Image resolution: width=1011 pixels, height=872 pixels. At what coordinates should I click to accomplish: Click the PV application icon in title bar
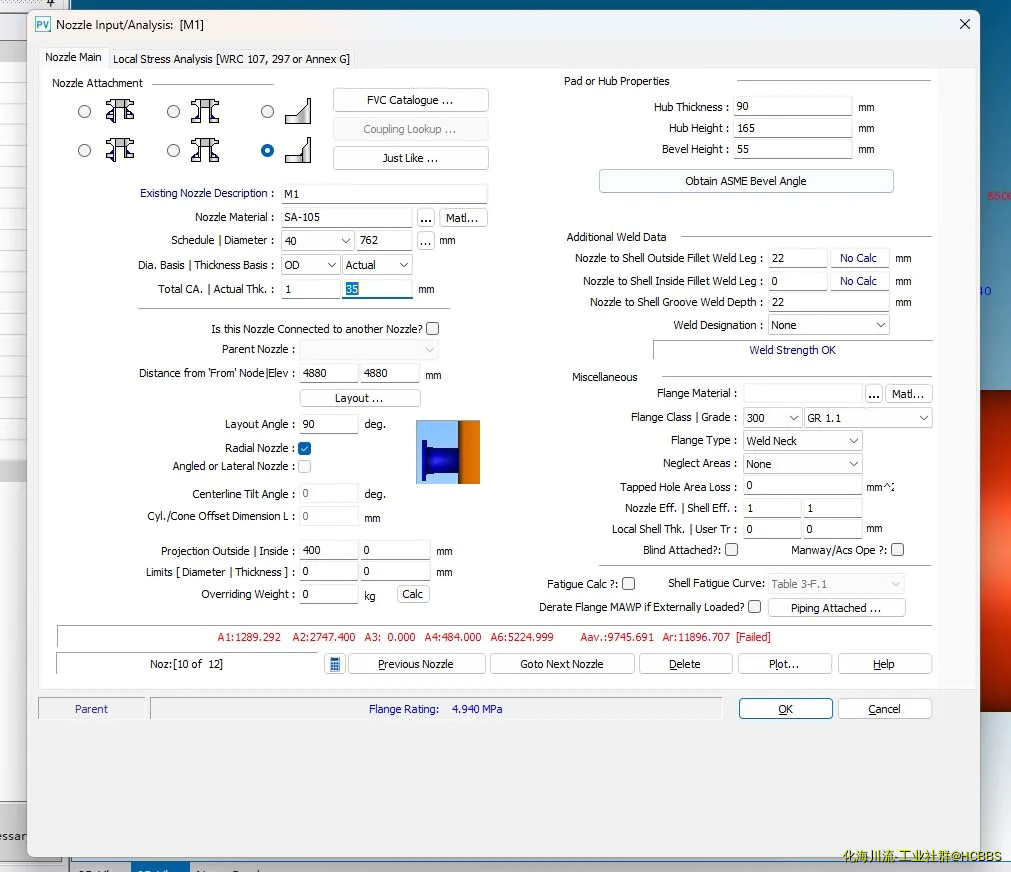(x=43, y=25)
